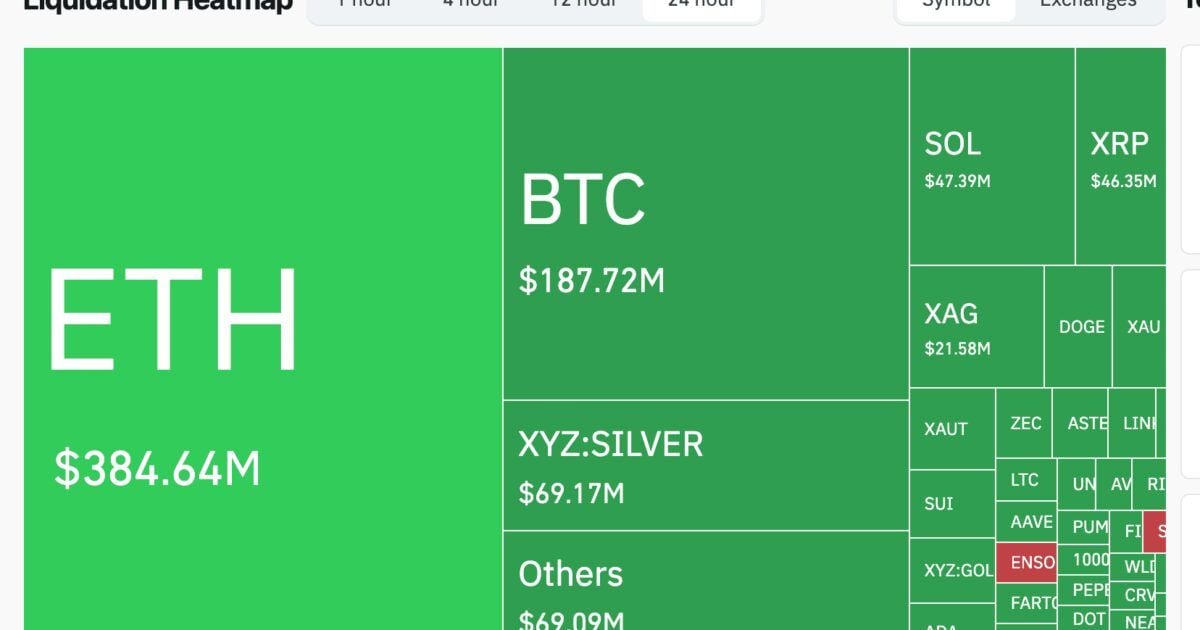Click the XAU heatmap tile

[x=1141, y=327]
